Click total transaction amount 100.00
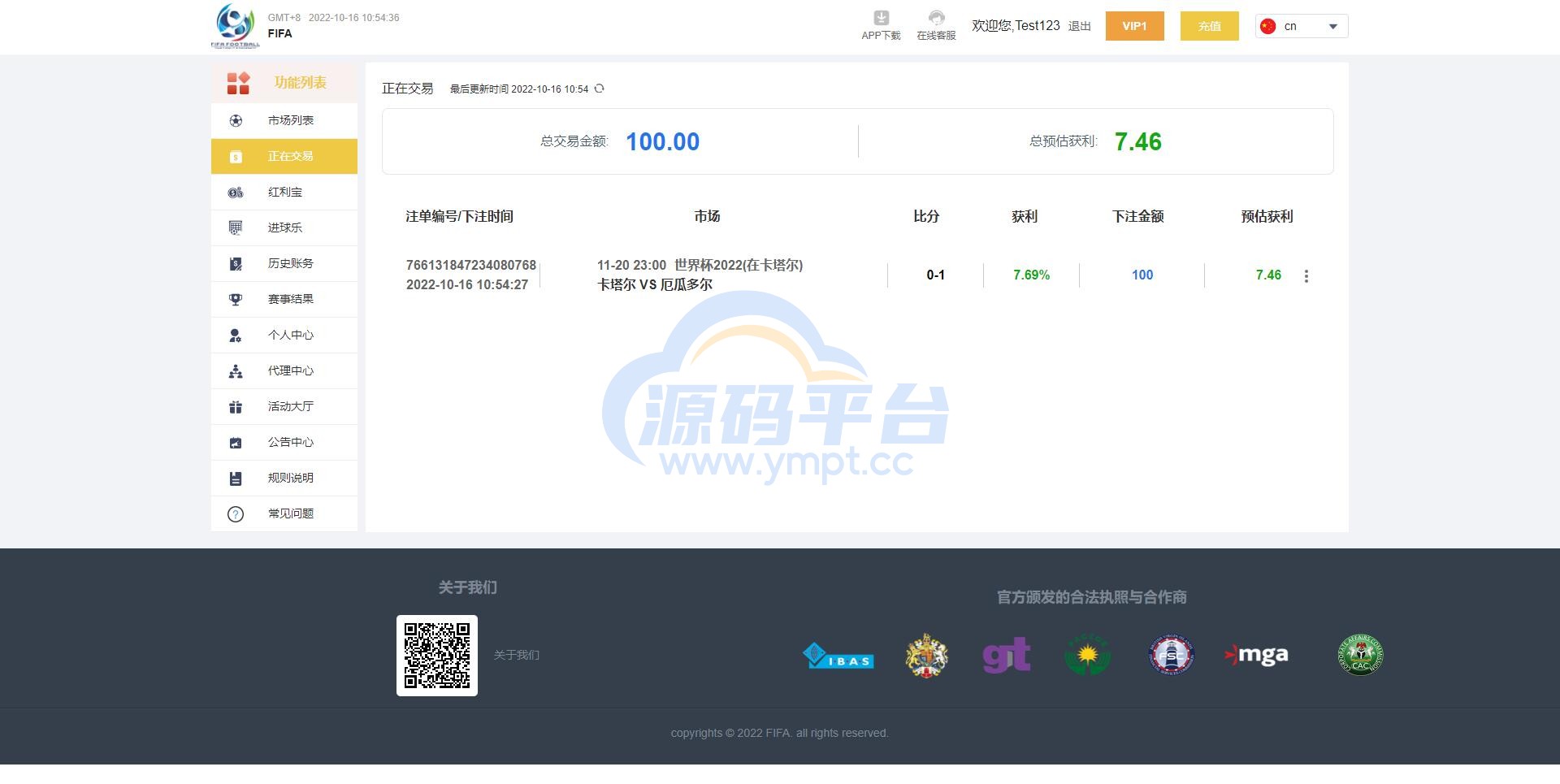This screenshot has width=1560, height=784. point(663,141)
